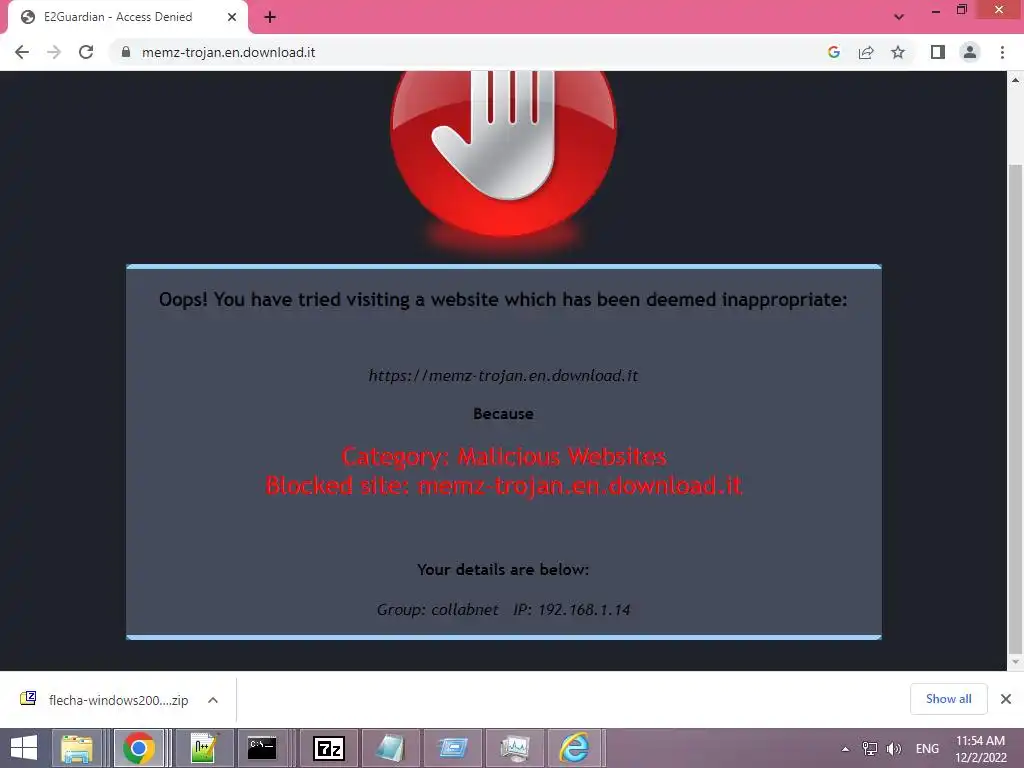Click the Chrome taskbar icon
This screenshot has width=1024, height=768.
click(x=138, y=748)
